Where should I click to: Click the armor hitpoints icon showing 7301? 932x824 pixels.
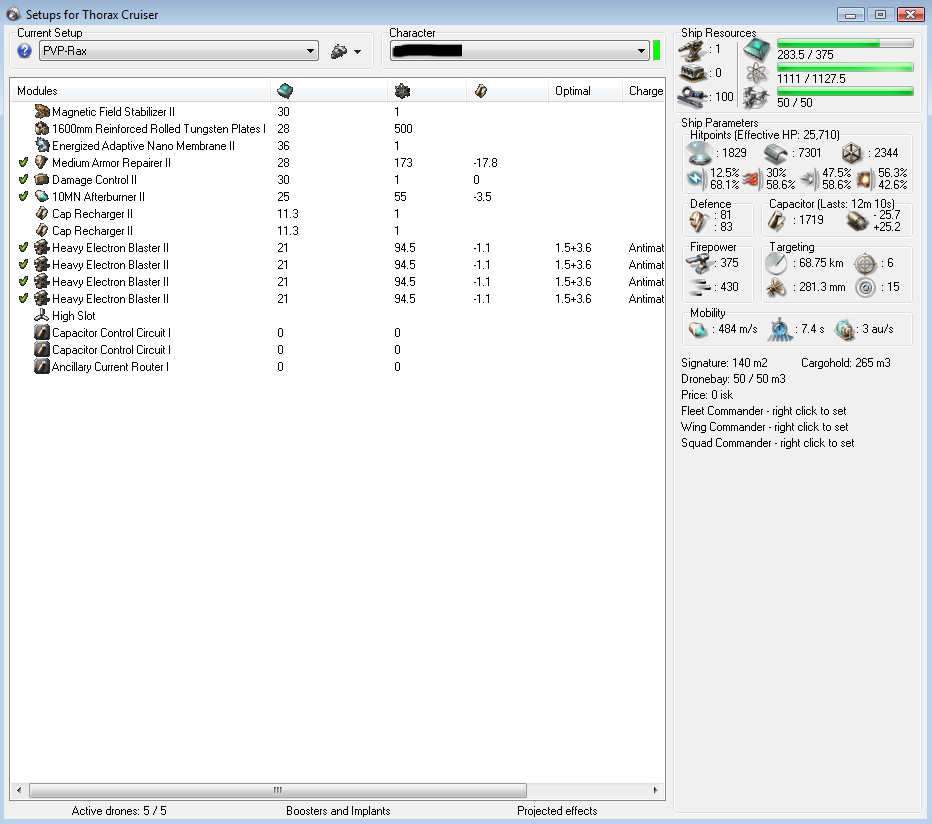pyautogui.click(x=776, y=153)
